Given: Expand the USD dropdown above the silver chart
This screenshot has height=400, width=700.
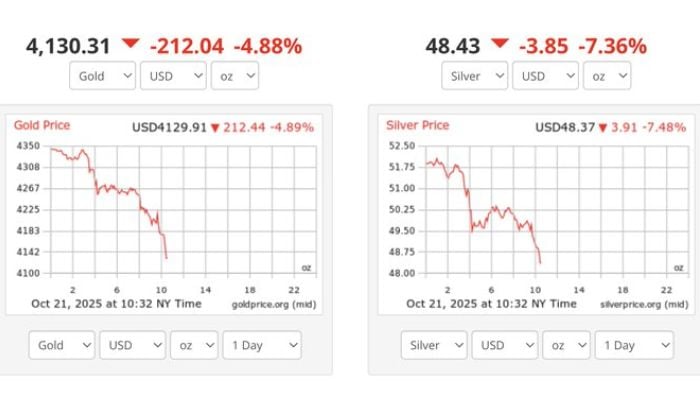Looking at the screenshot, I should 545,75.
